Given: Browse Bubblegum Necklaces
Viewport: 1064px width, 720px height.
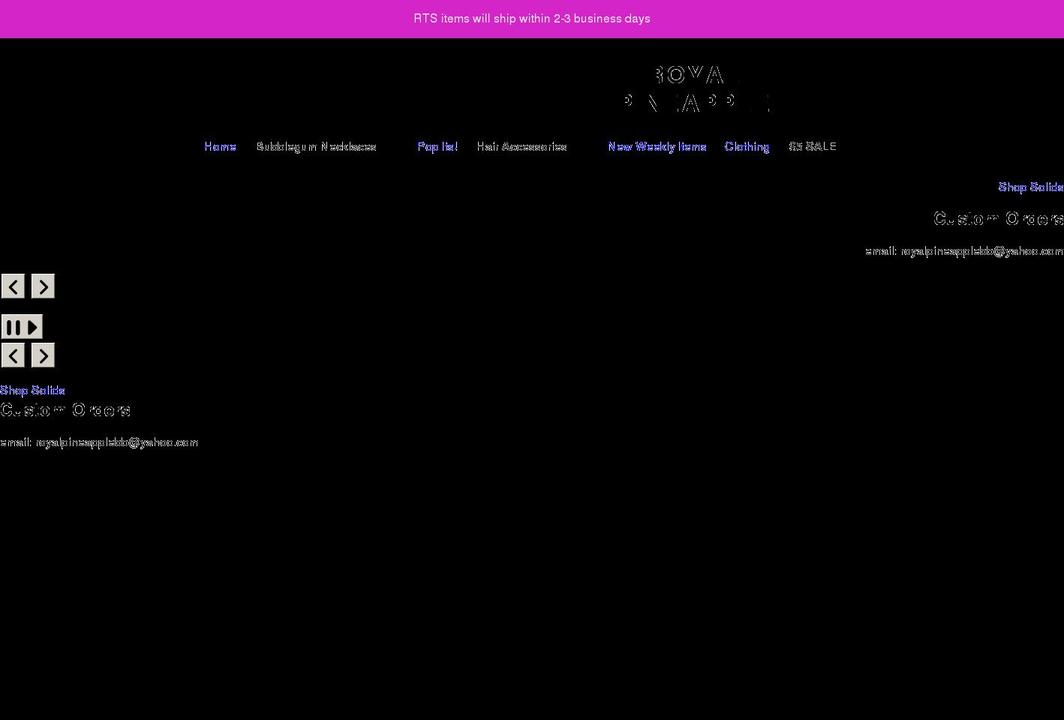Looking at the screenshot, I should pyautogui.click(x=317, y=146).
